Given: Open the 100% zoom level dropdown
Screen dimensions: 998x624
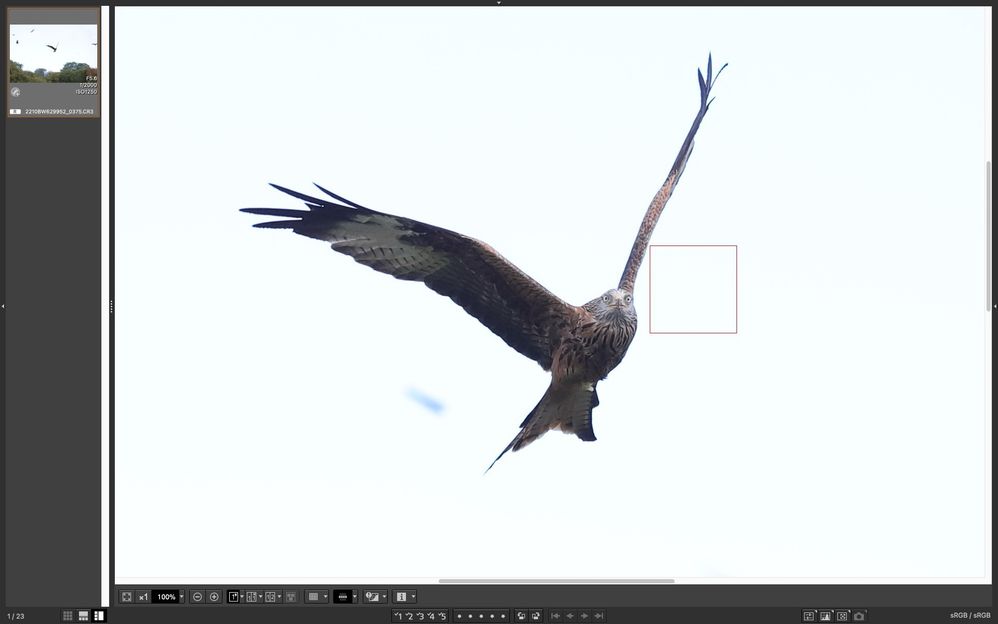Looking at the screenshot, I should tap(181, 597).
